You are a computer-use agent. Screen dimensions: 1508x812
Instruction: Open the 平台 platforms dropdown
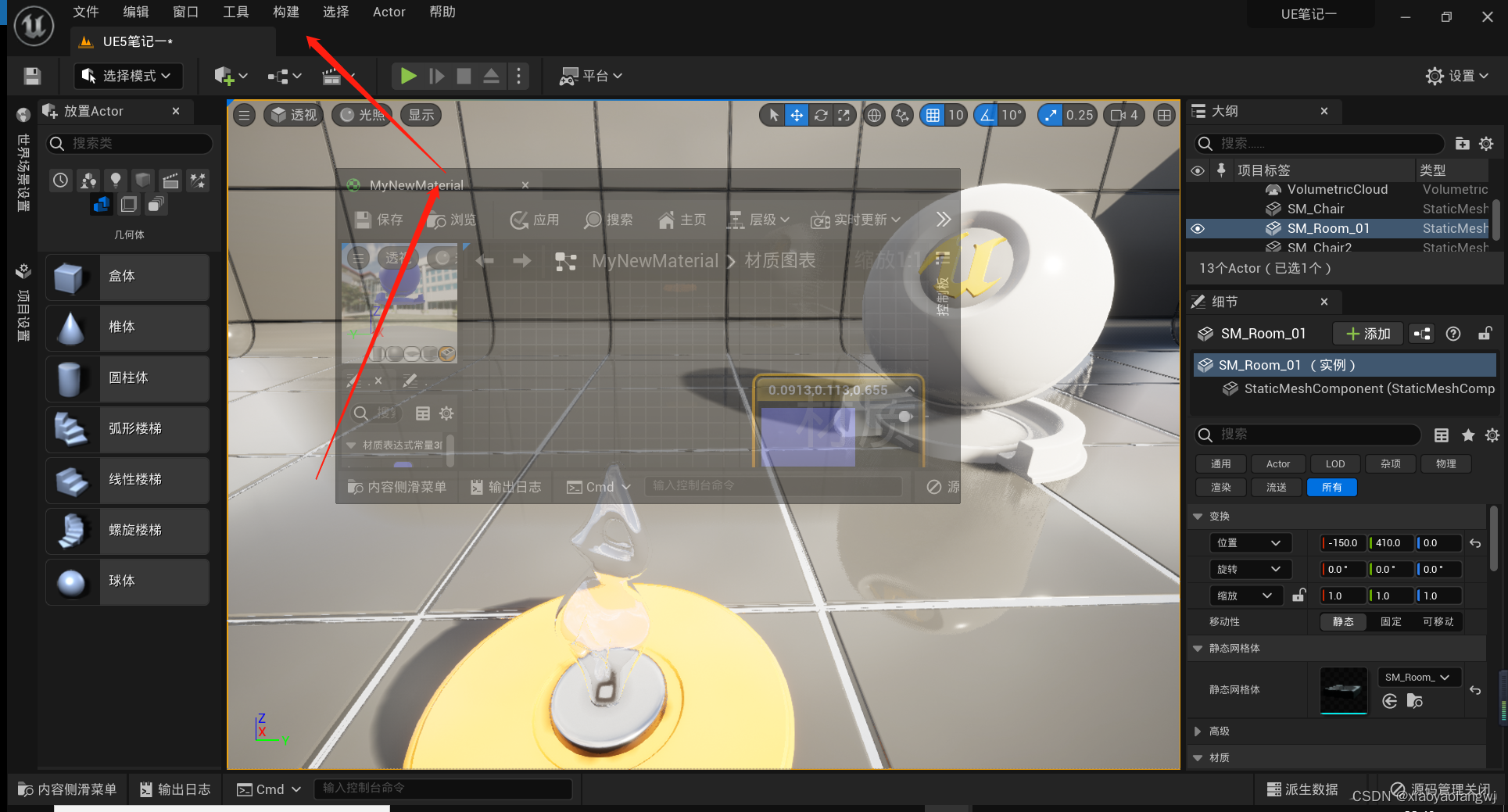[x=591, y=76]
